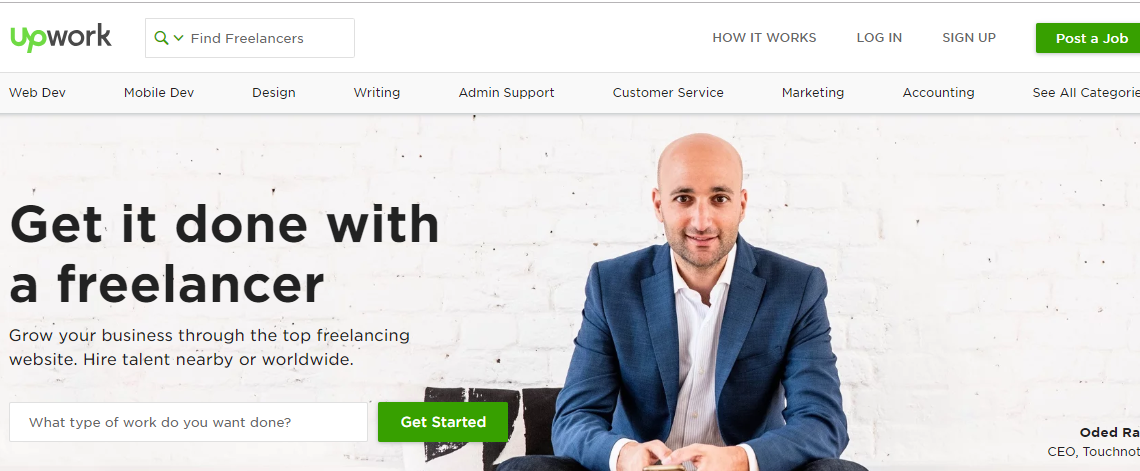Click the 'What type of work' input
The height and width of the screenshot is (471, 1140).
click(188, 422)
